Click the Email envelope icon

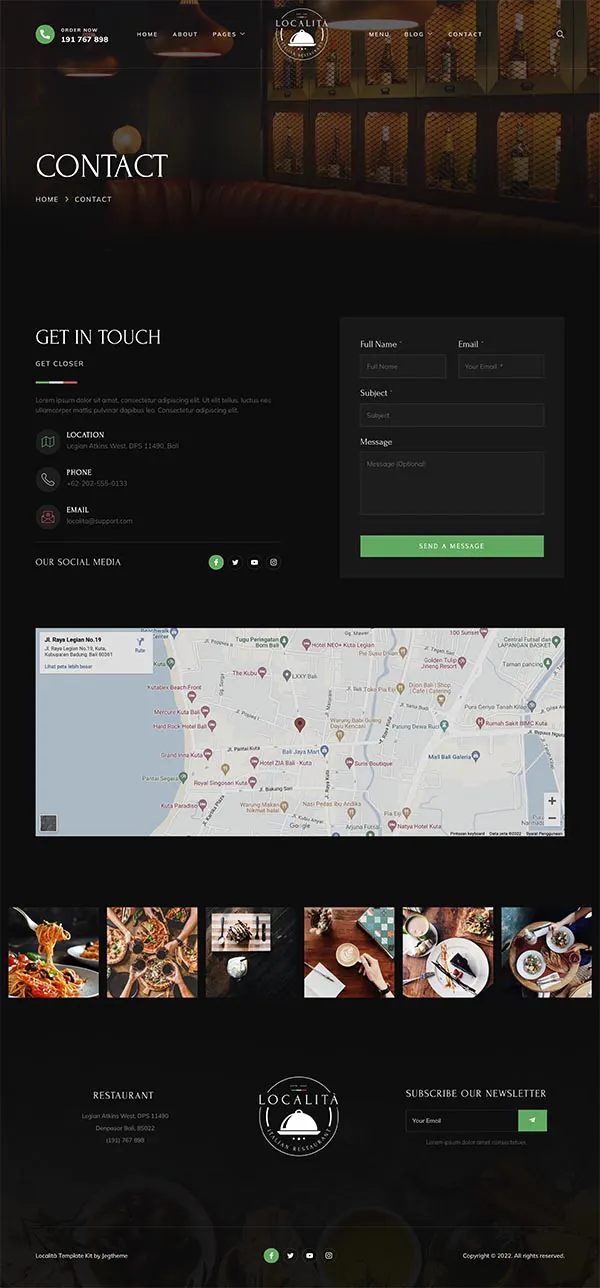(48, 516)
